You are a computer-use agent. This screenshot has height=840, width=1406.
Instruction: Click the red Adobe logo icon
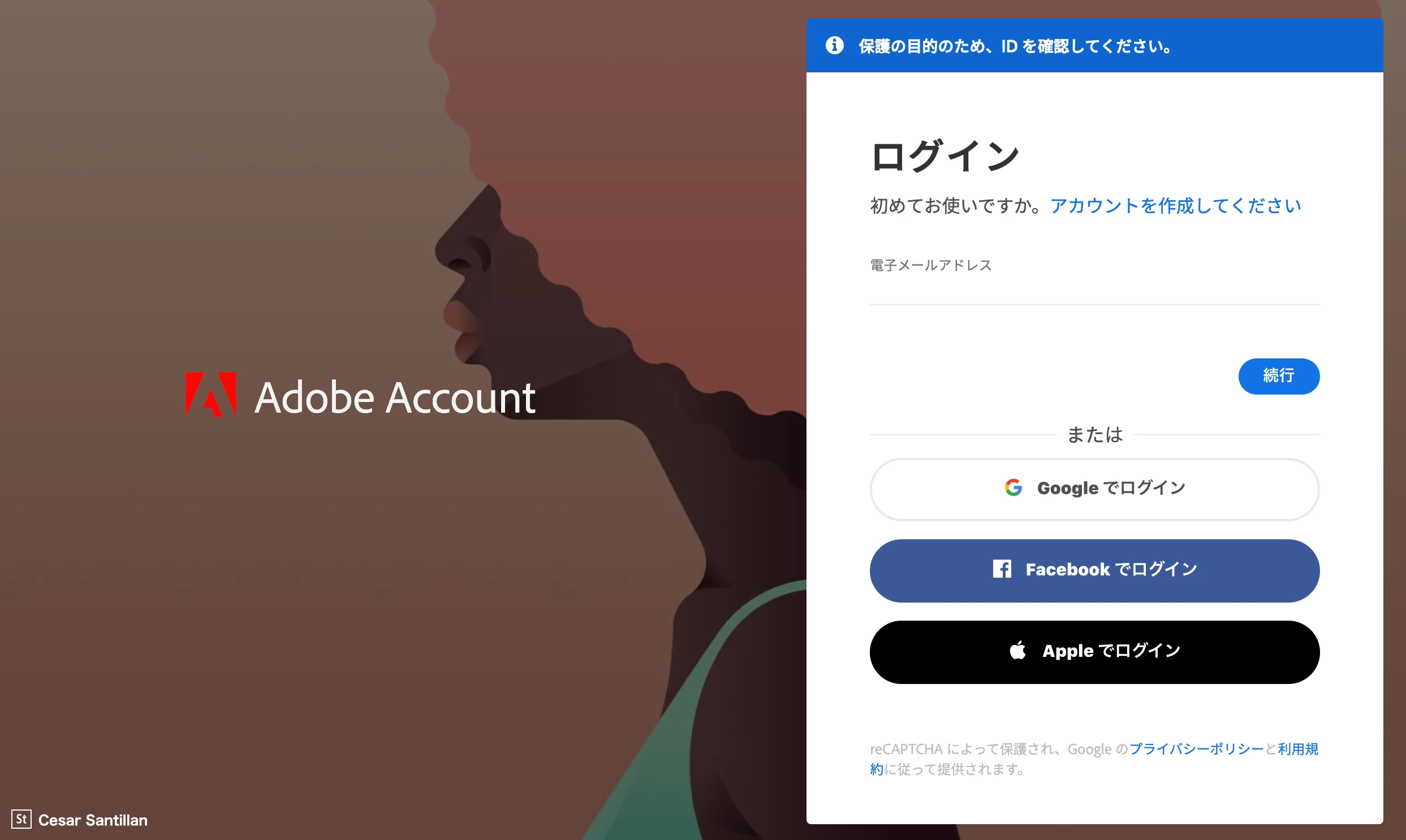(x=210, y=395)
